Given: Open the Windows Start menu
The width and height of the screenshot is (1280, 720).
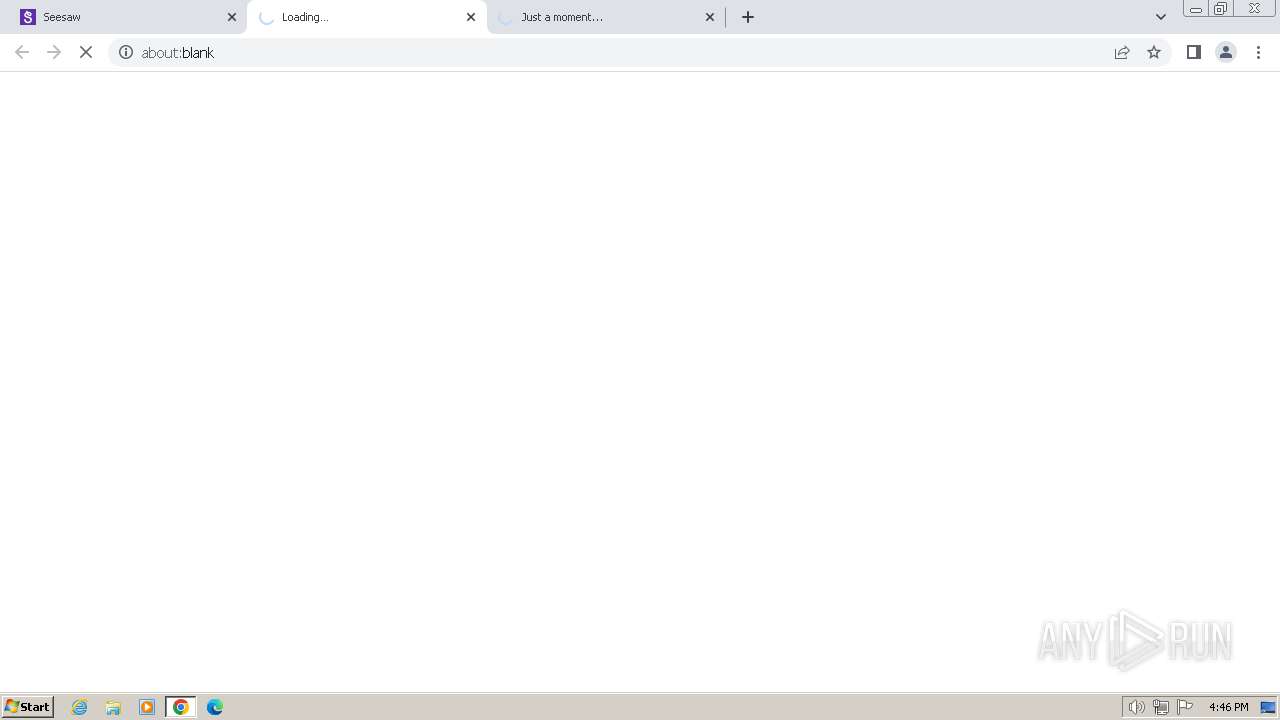Looking at the screenshot, I should (28, 707).
